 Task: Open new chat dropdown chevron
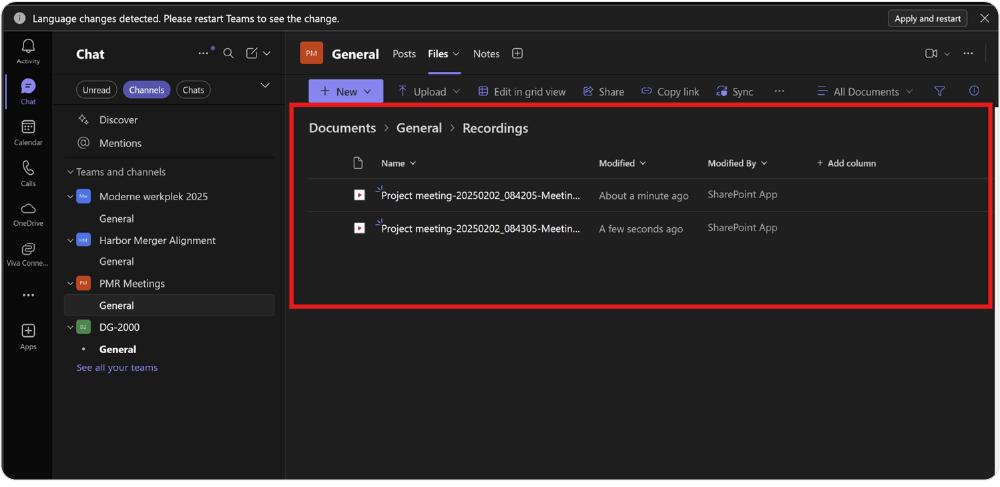coord(267,54)
